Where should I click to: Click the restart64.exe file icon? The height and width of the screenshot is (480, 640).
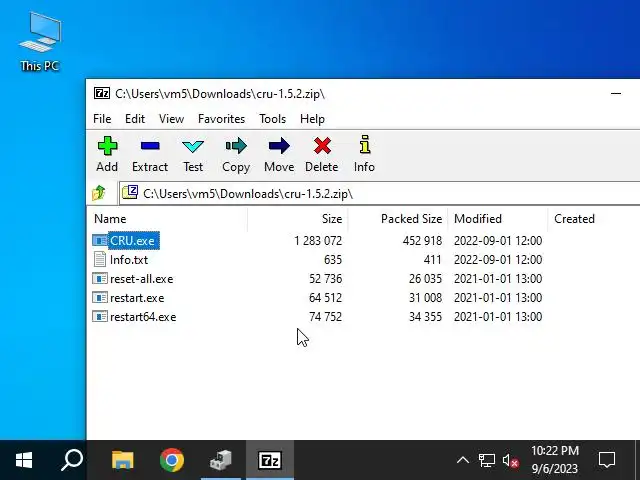pos(100,317)
